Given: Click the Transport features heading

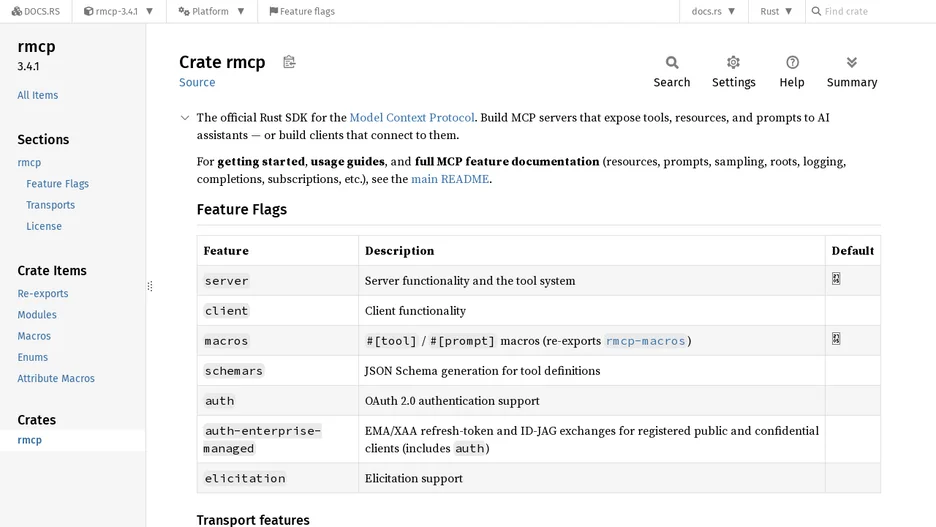Looking at the screenshot, I should (253, 519).
